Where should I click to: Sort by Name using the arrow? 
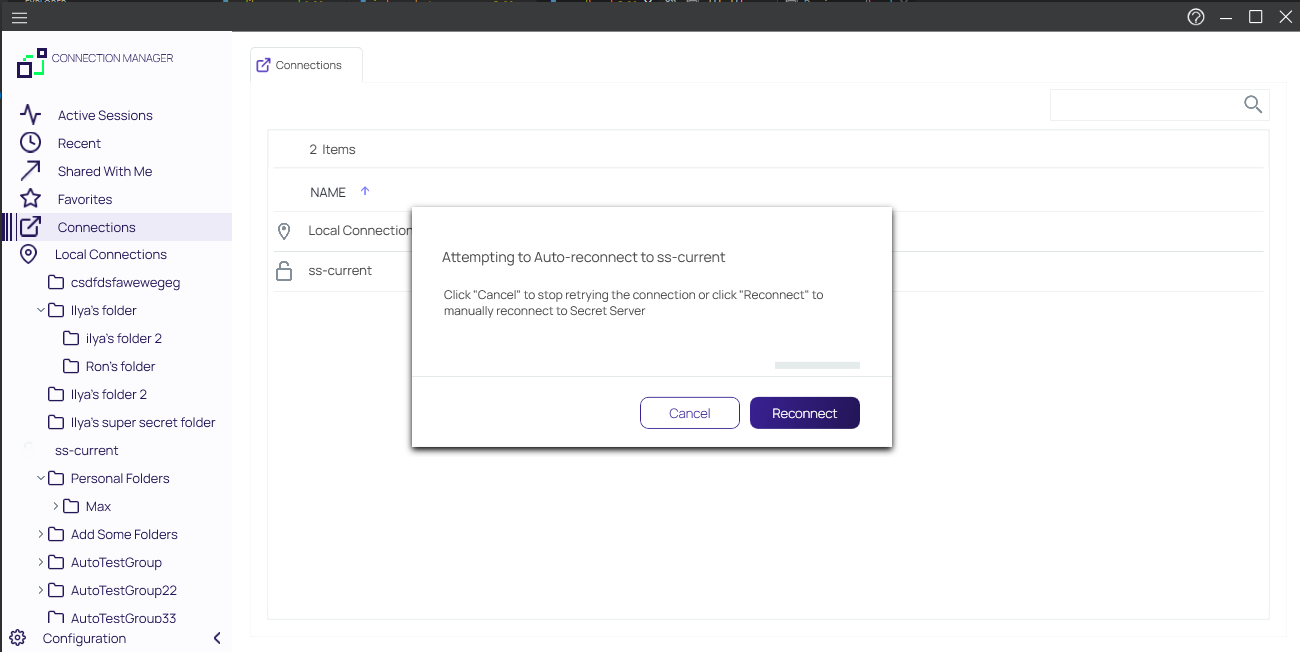pyautogui.click(x=365, y=190)
